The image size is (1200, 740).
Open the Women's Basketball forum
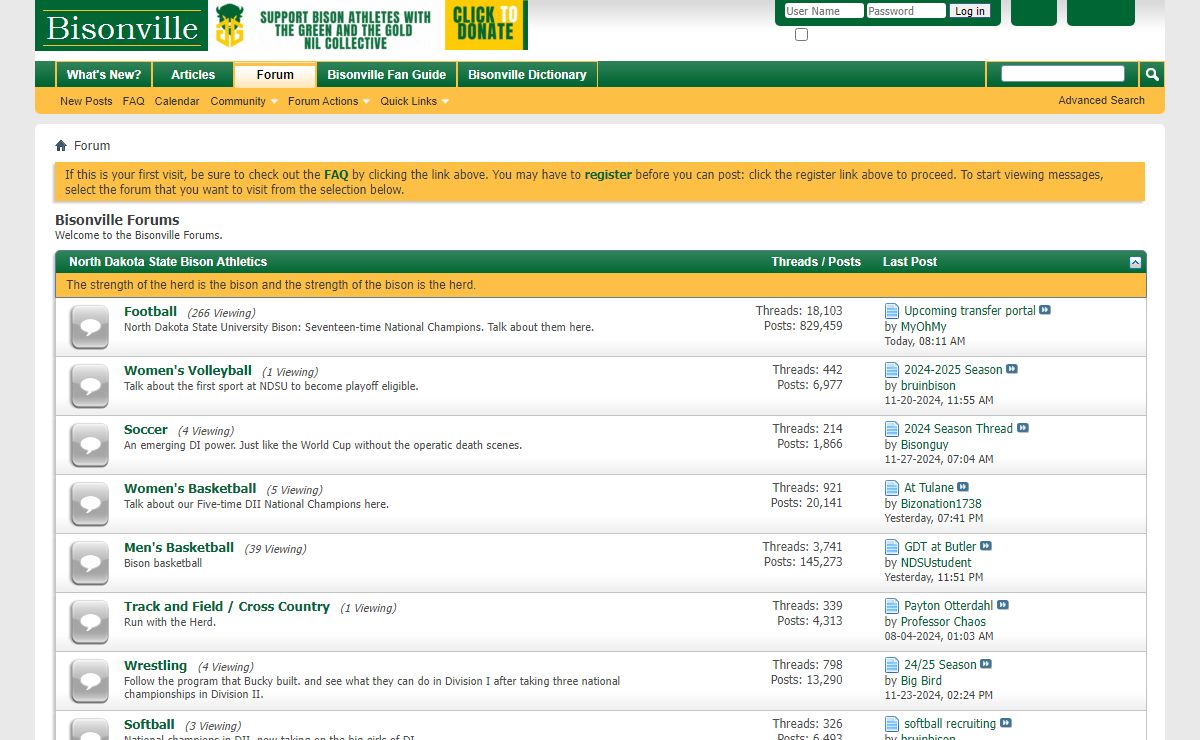click(190, 488)
